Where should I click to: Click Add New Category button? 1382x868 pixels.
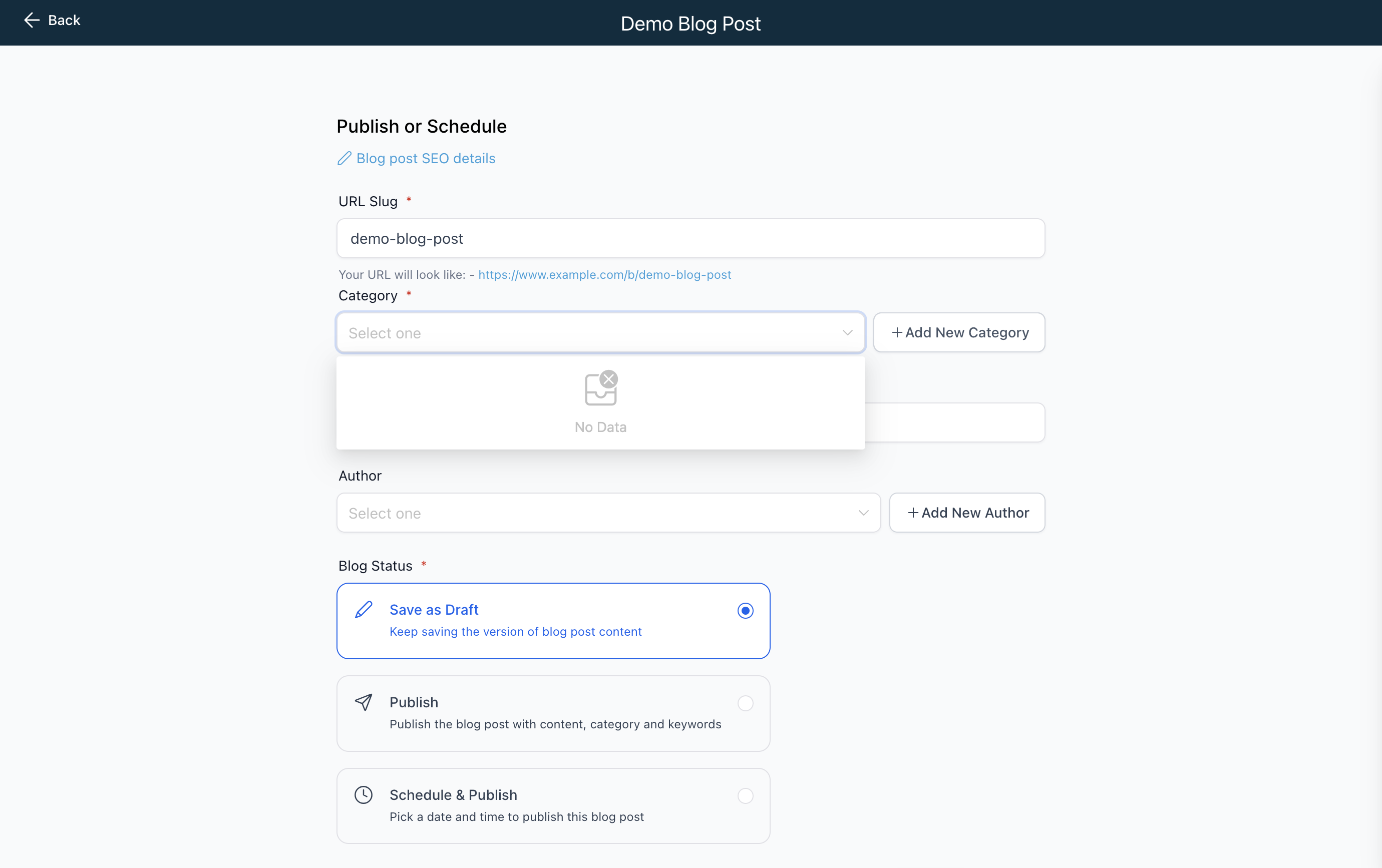click(x=959, y=333)
